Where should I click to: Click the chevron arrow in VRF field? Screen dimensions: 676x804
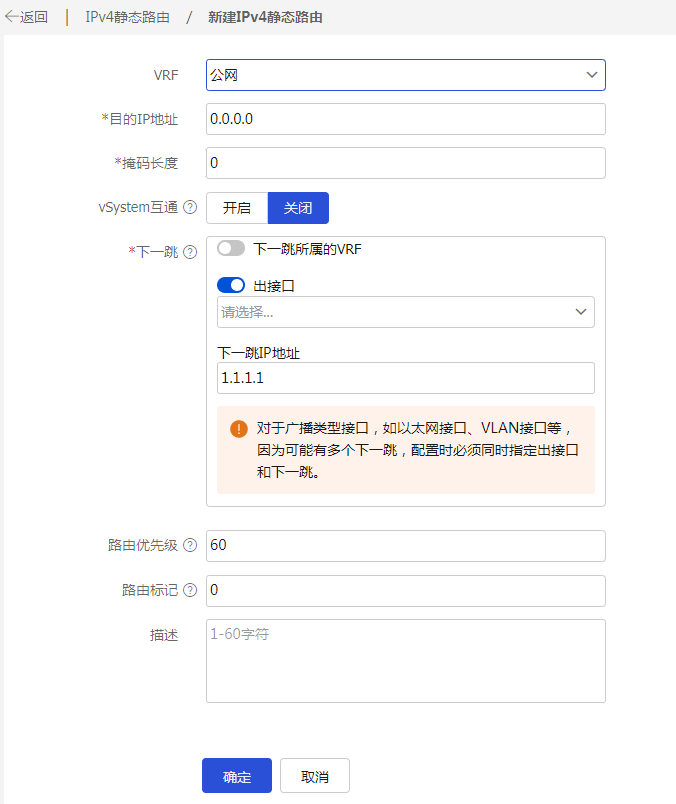point(591,75)
